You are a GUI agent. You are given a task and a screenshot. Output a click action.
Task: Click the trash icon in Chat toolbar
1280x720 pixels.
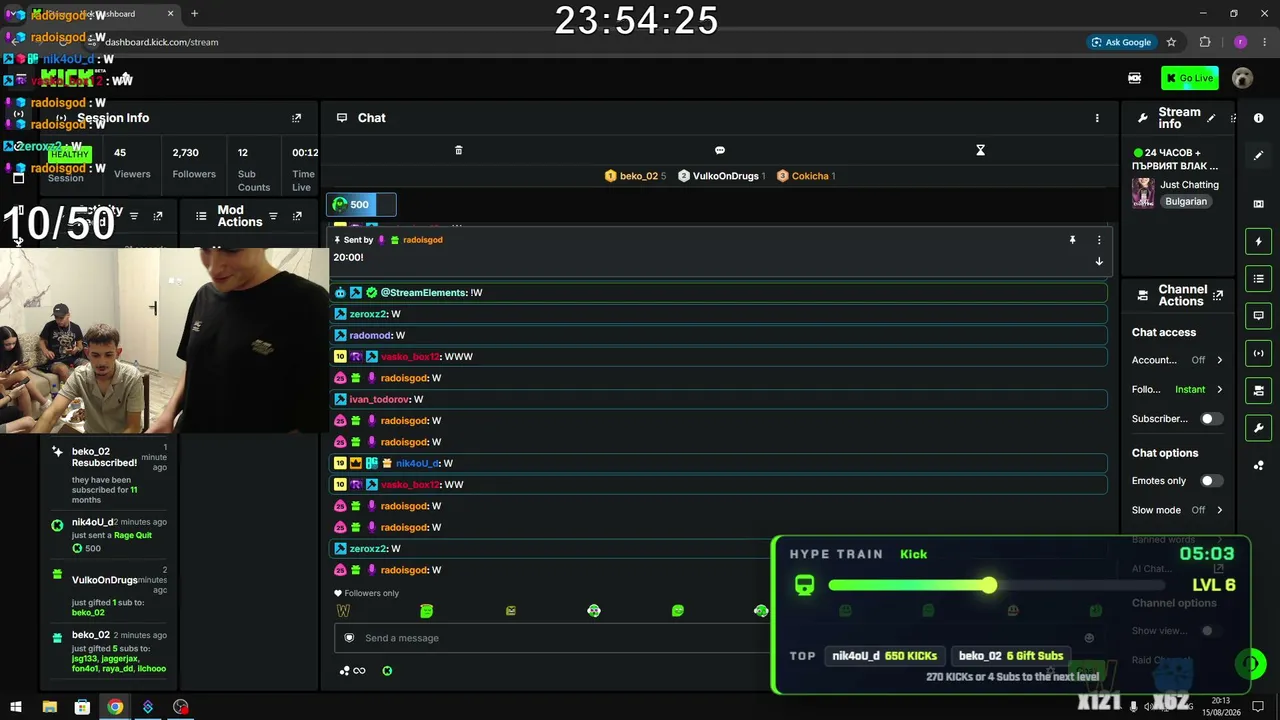click(x=459, y=150)
